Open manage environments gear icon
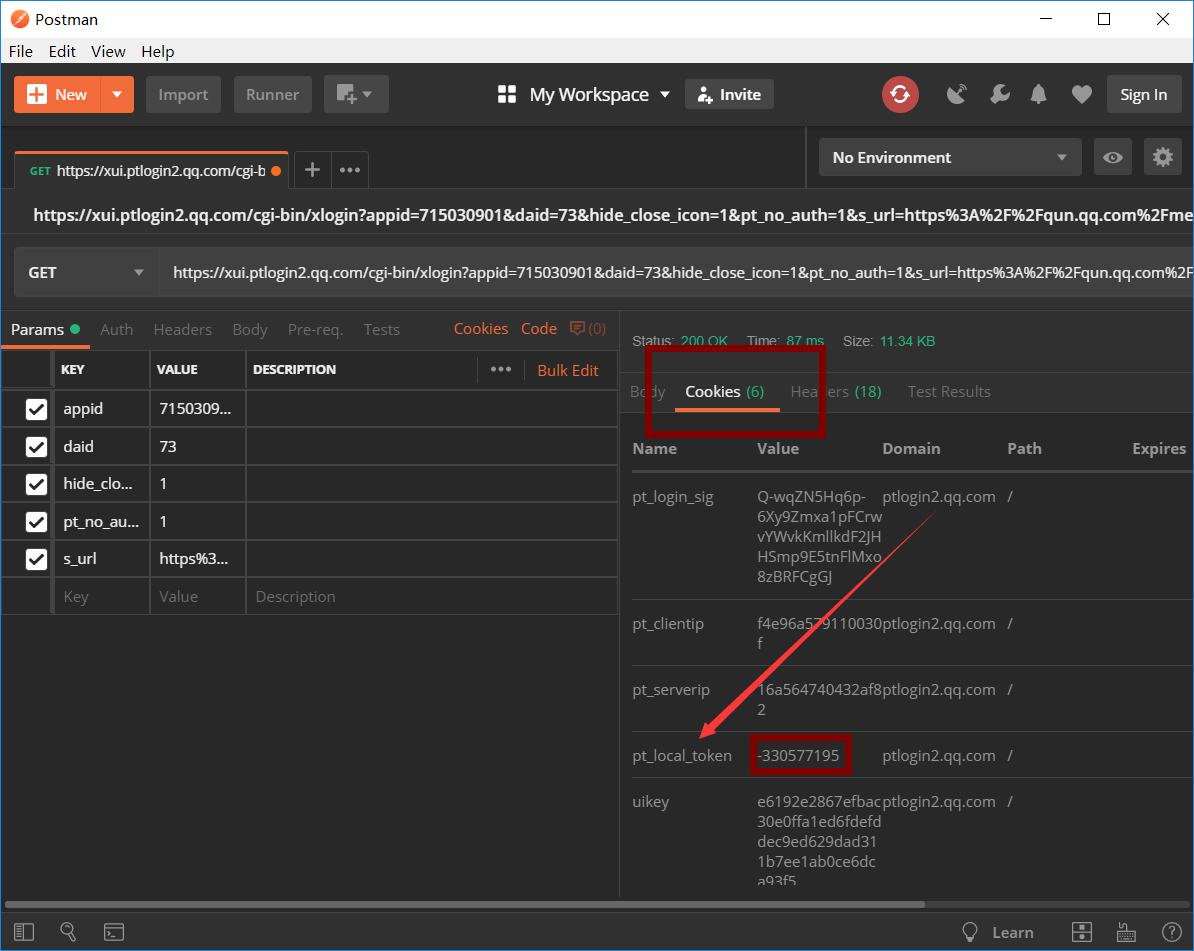Viewport: 1194px width, 951px height. 1162,158
